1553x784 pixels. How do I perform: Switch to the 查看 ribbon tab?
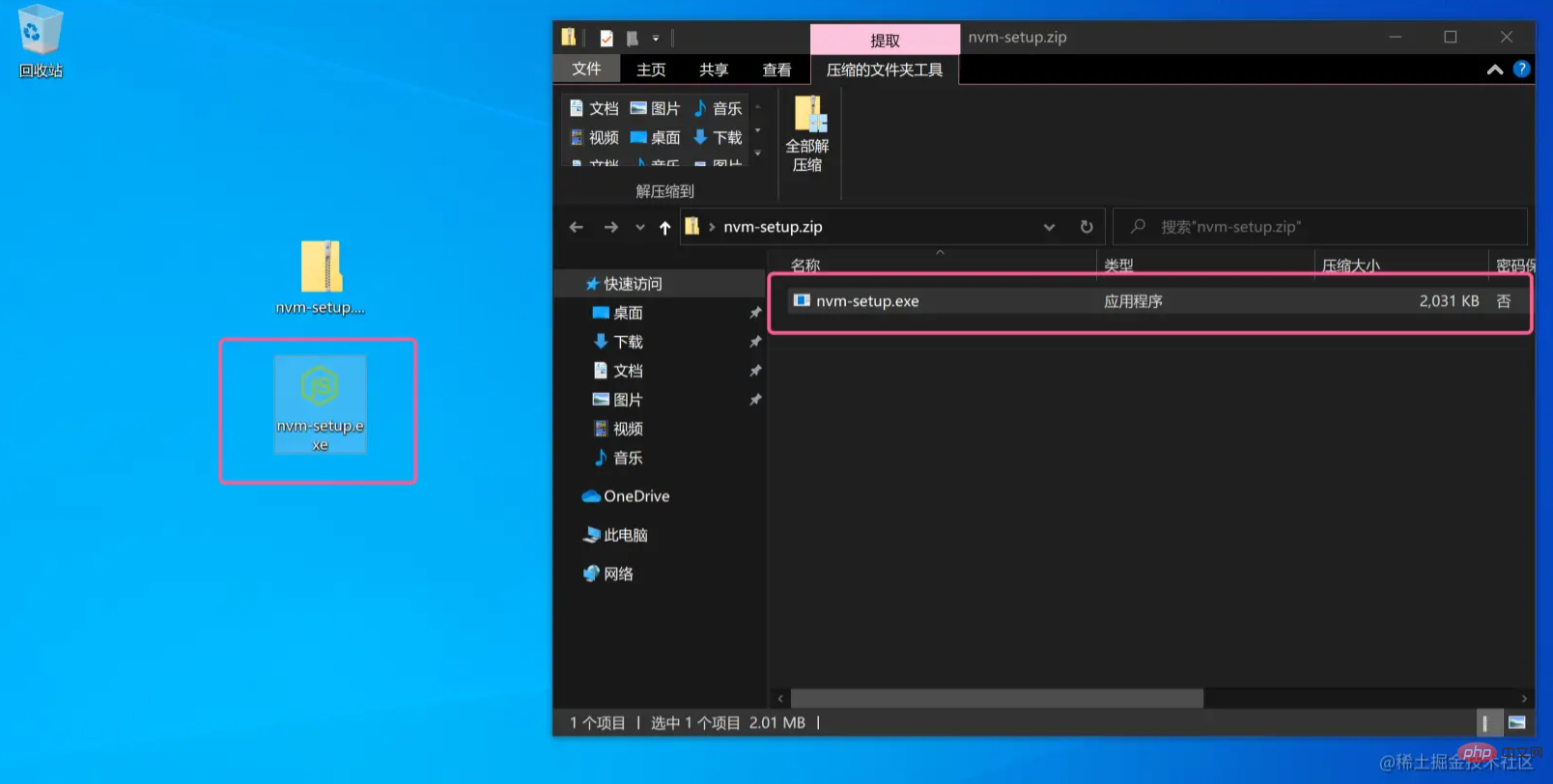click(776, 70)
